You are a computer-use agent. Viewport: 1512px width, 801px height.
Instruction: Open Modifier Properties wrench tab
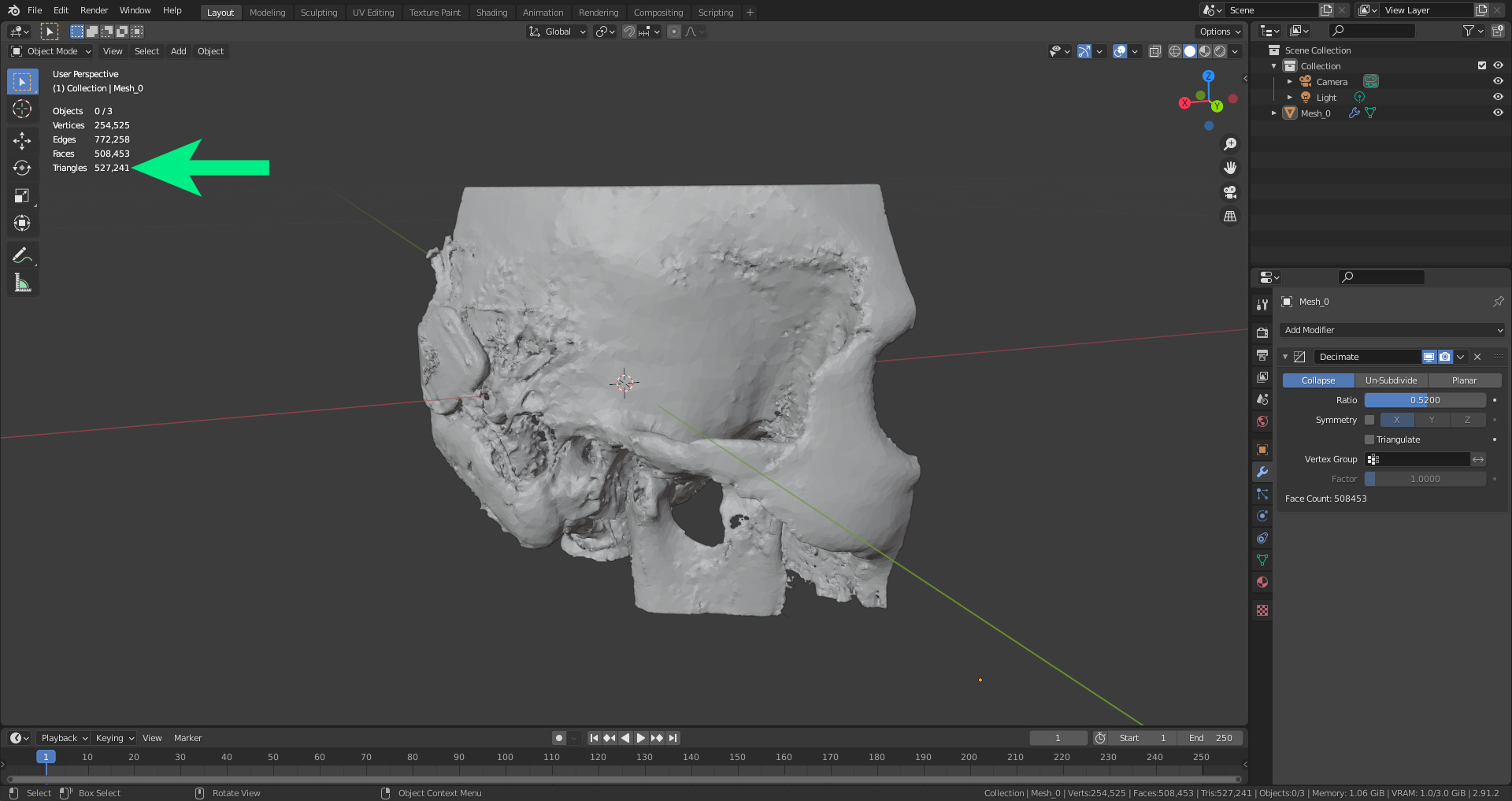click(x=1262, y=472)
